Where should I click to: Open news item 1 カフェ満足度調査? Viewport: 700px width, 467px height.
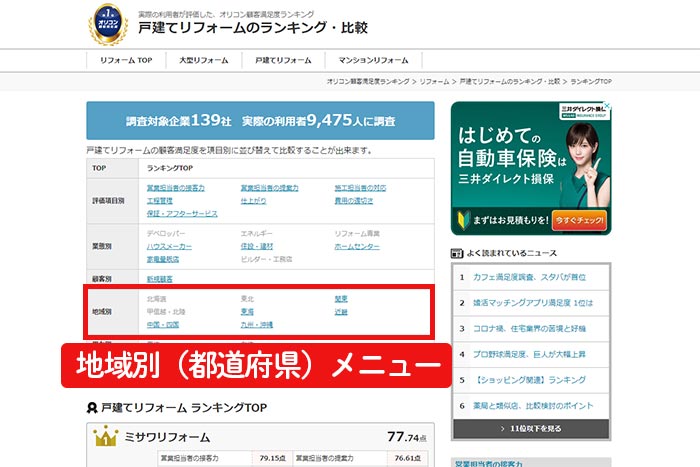[529, 277]
